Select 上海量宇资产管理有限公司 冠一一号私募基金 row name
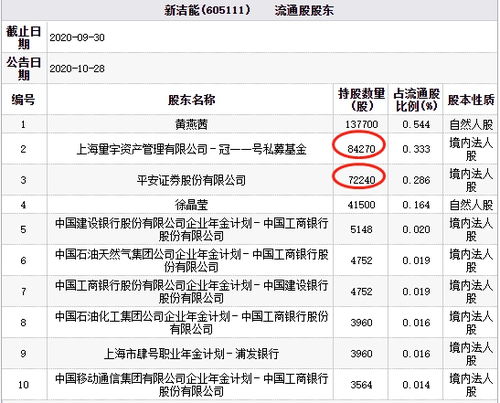Image resolution: width=500 pixels, height=403 pixels. tap(191, 149)
